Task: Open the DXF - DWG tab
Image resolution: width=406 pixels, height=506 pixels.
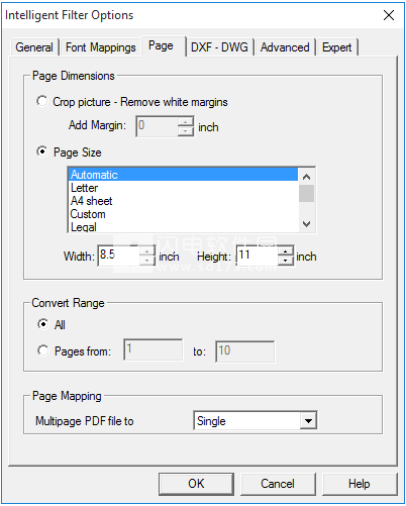Action: tap(220, 47)
